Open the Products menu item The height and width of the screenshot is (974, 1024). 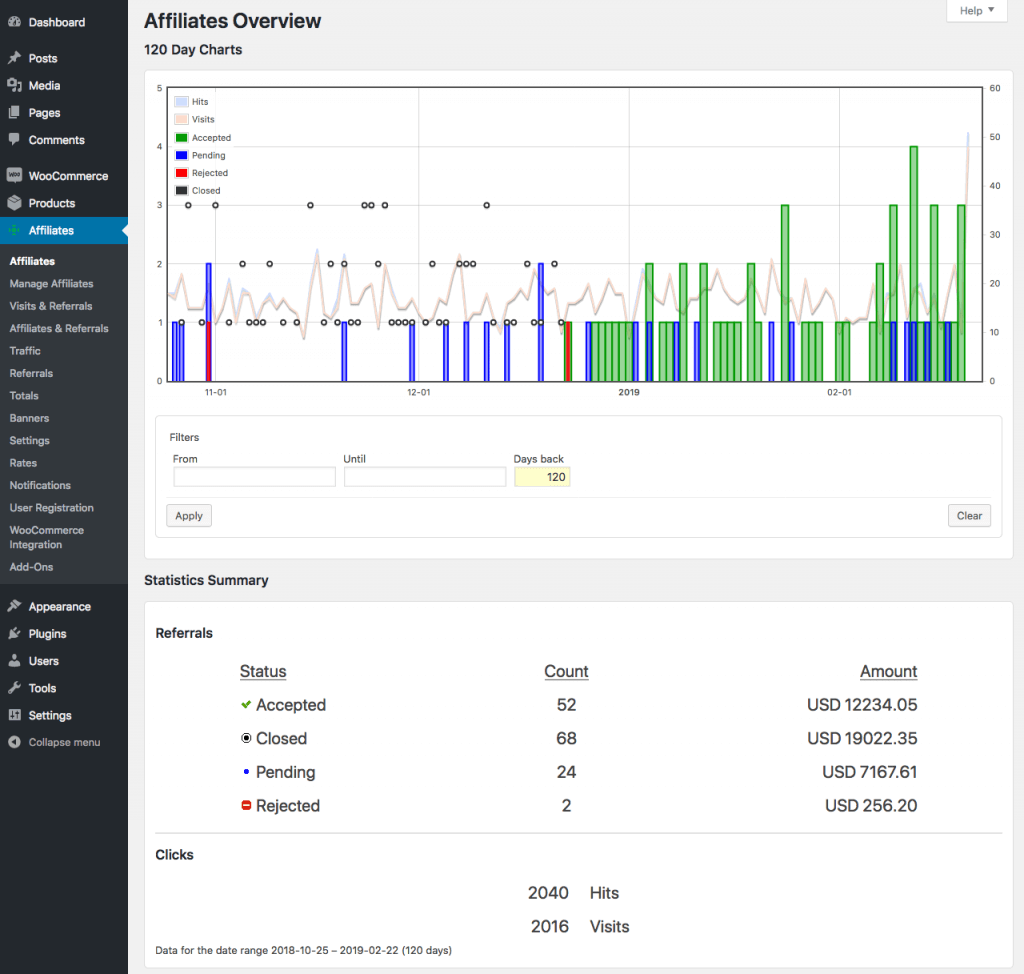[52, 203]
